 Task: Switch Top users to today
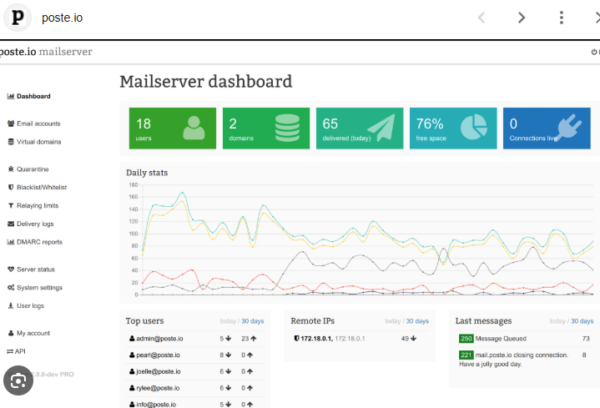(228, 321)
